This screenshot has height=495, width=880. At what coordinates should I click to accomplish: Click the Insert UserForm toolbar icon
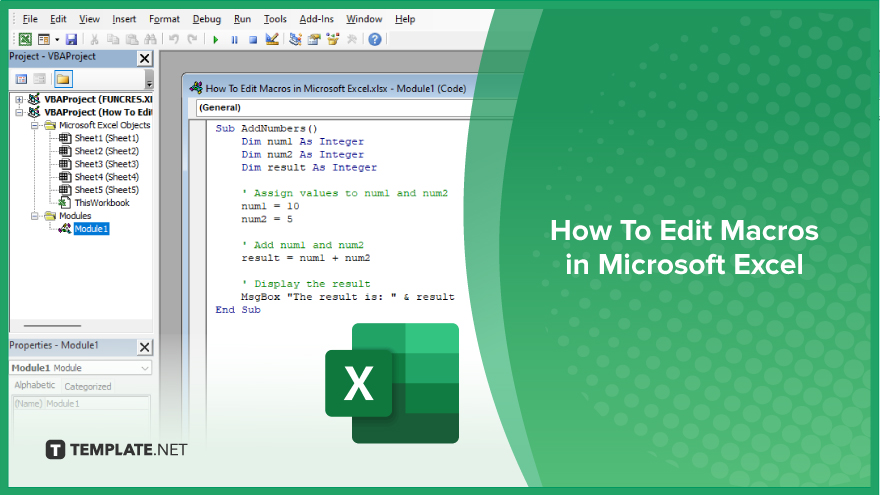point(44,39)
